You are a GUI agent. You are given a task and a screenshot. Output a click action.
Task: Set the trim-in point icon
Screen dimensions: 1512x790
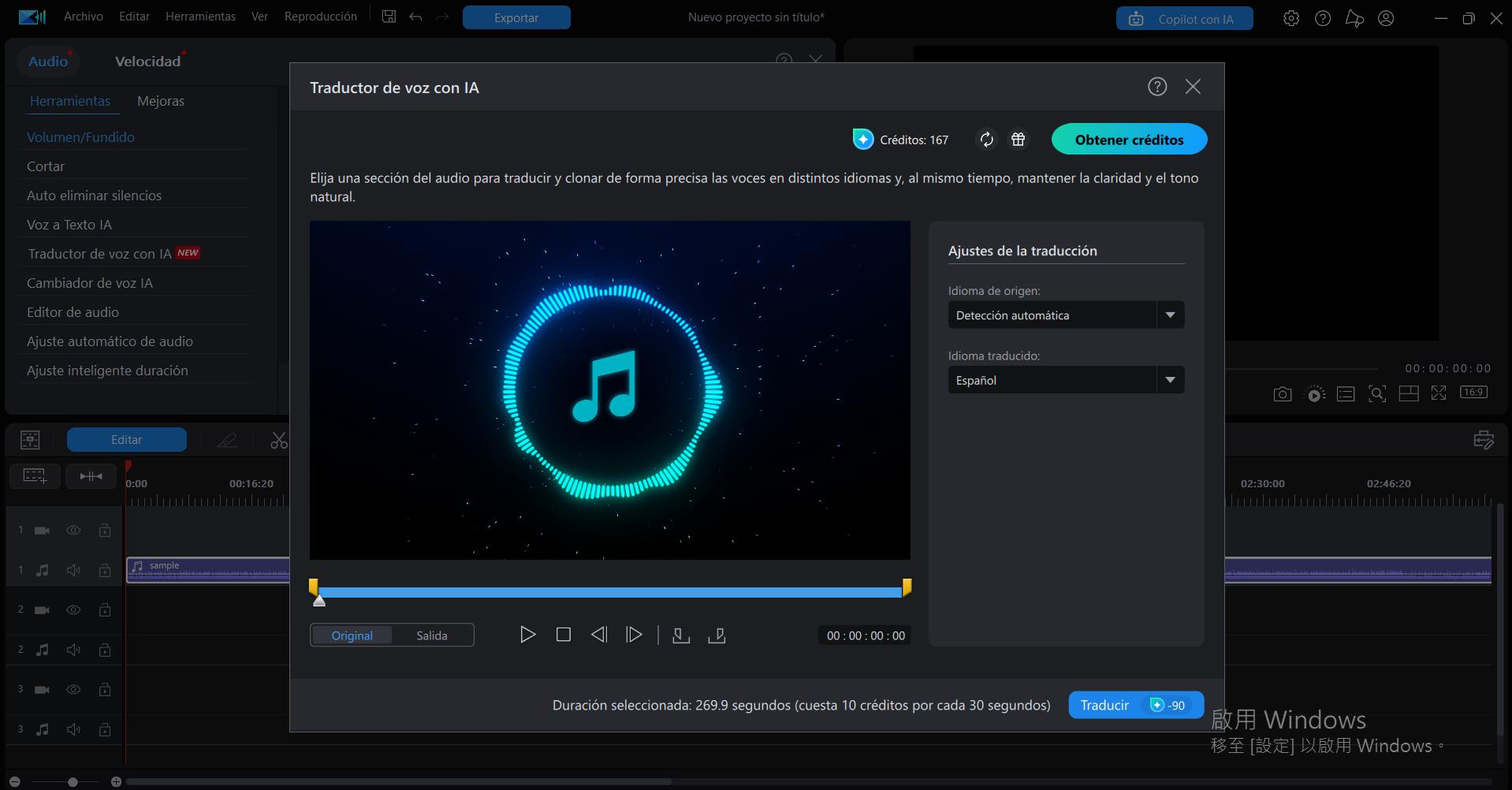tap(681, 634)
